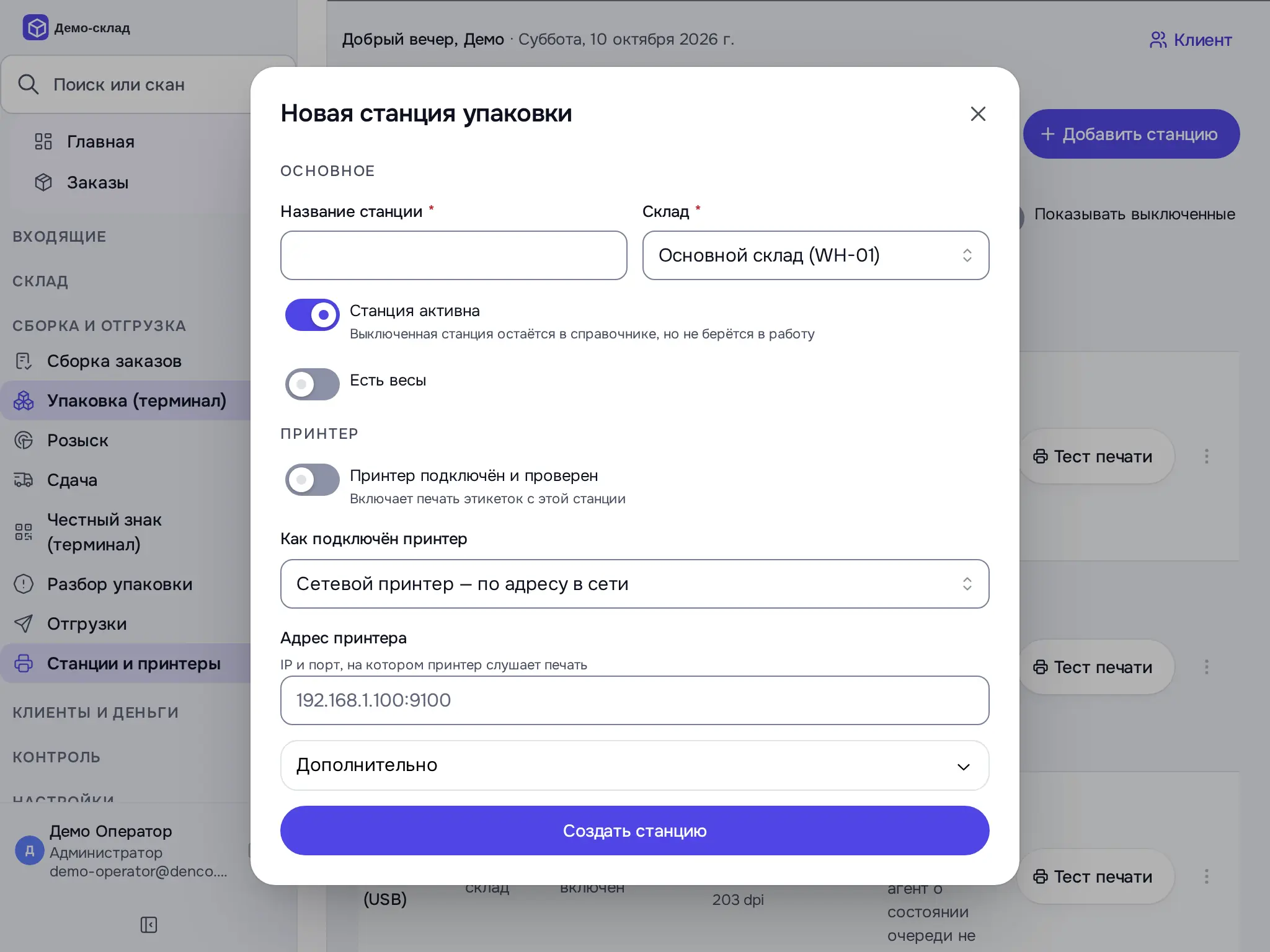This screenshot has height=952, width=1270.
Task: Click the Клиент link at top
Action: [x=1191, y=40]
